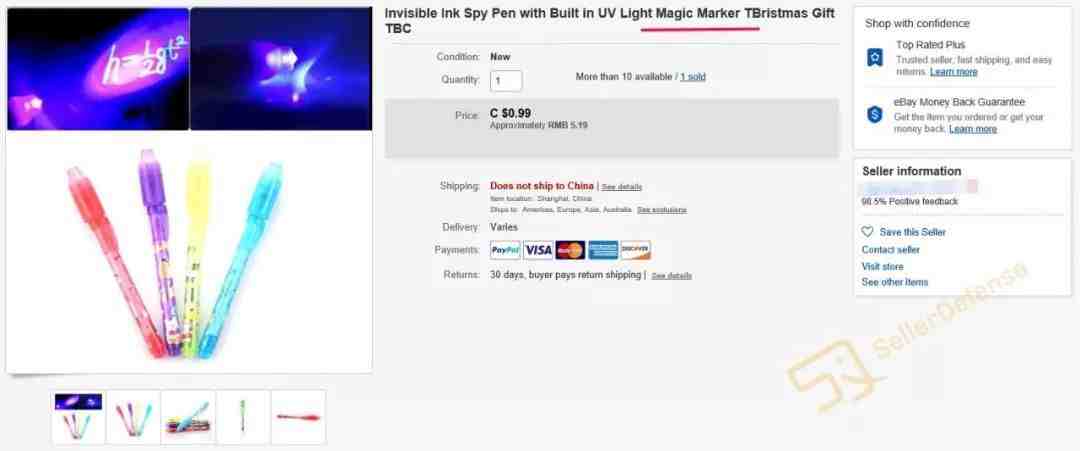The height and width of the screenshot is (451, 1080).
Task: Click the heart icon beside Save this Seller
Action: tap(867, 232)
